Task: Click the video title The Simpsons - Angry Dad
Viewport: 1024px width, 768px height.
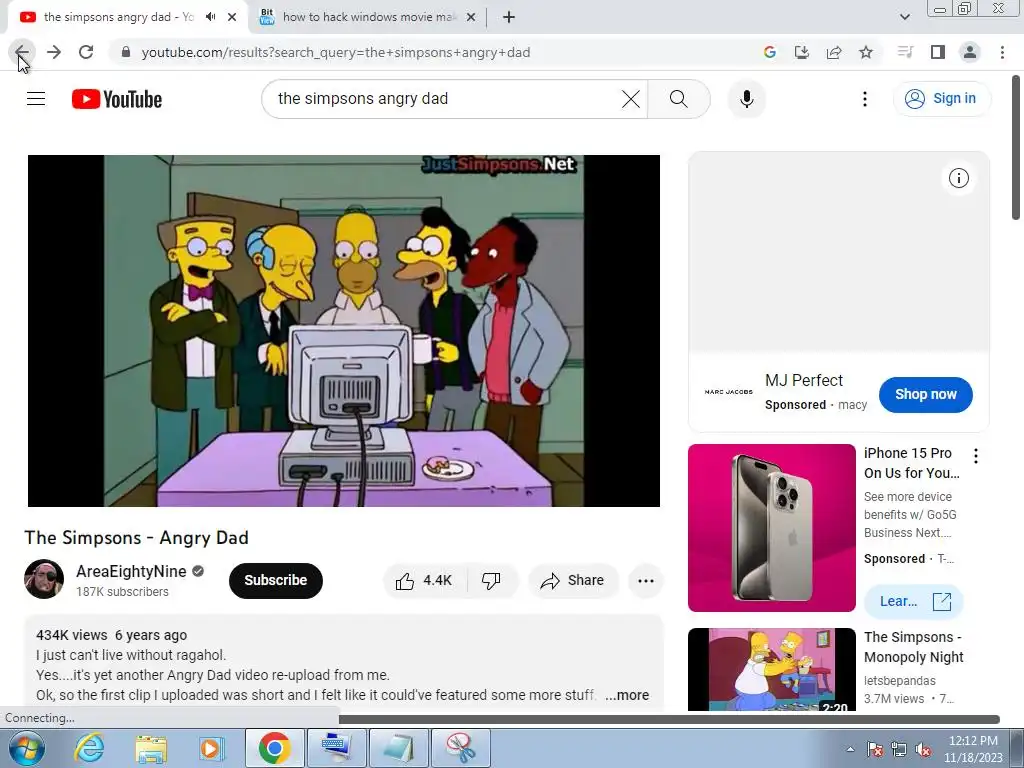Action: point(136,537)
